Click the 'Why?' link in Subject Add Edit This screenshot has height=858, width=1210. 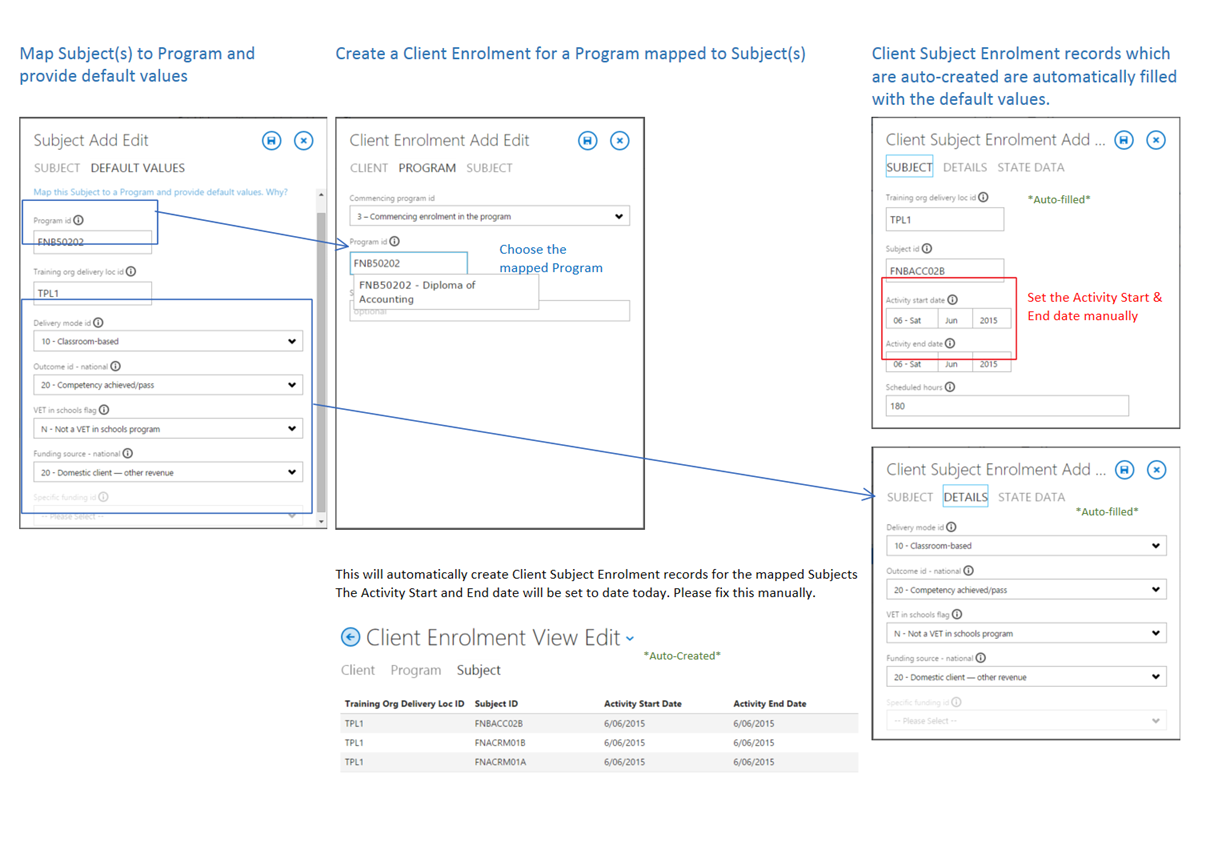(276, 192)
